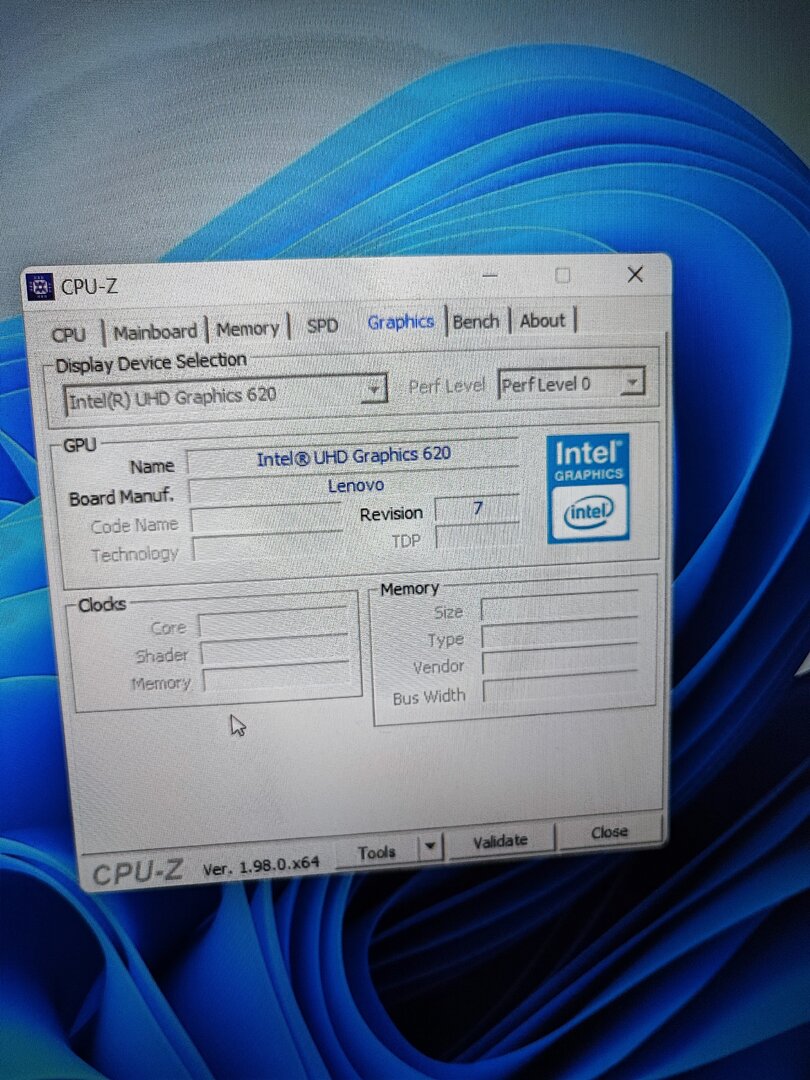This screenshot has height=1080, width=810.
Task: Minimize the CPU-Z window
Action: coord(490,276)
